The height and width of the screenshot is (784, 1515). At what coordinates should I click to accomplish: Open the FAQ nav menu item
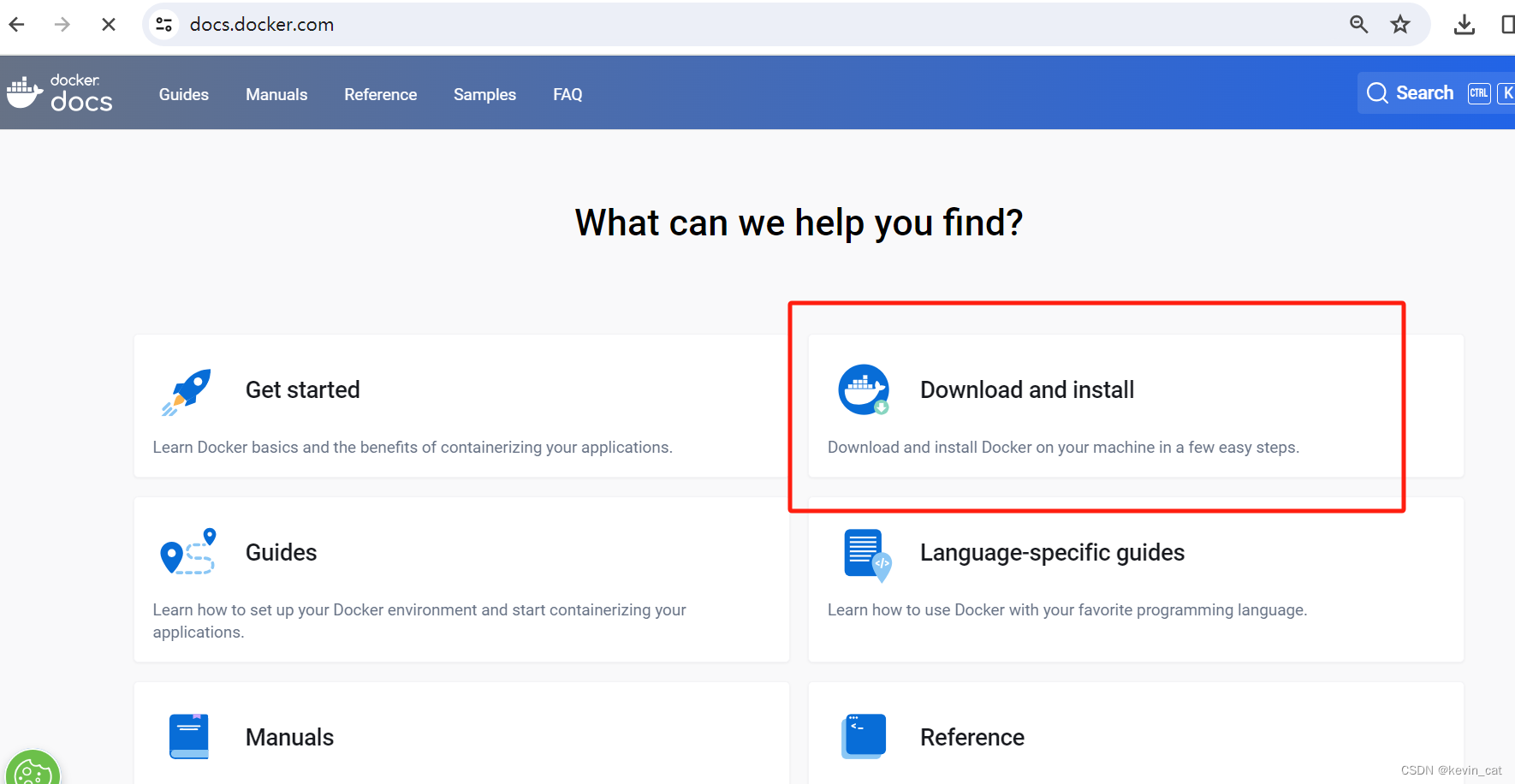pos(567,94)
